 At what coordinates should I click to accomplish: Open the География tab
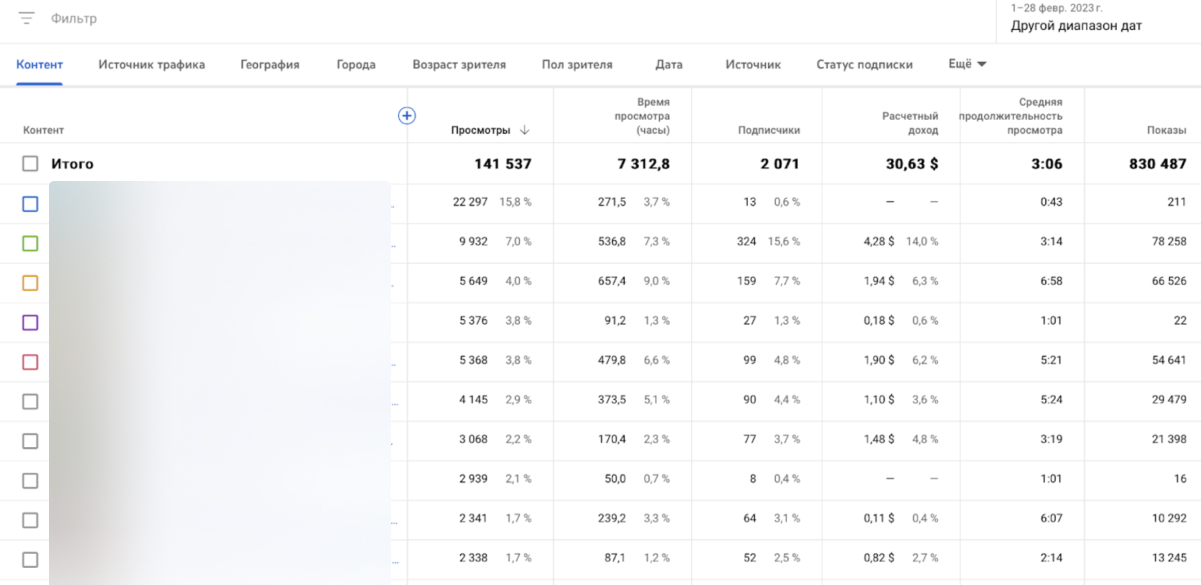coord(270,65)
